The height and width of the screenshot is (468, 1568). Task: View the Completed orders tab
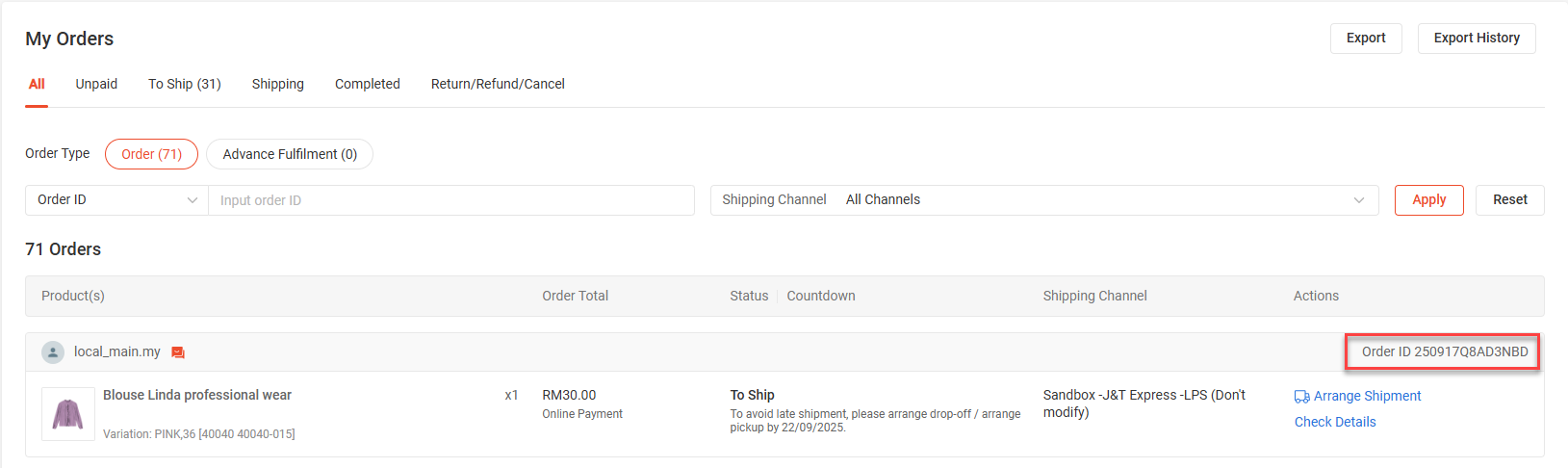368,85
